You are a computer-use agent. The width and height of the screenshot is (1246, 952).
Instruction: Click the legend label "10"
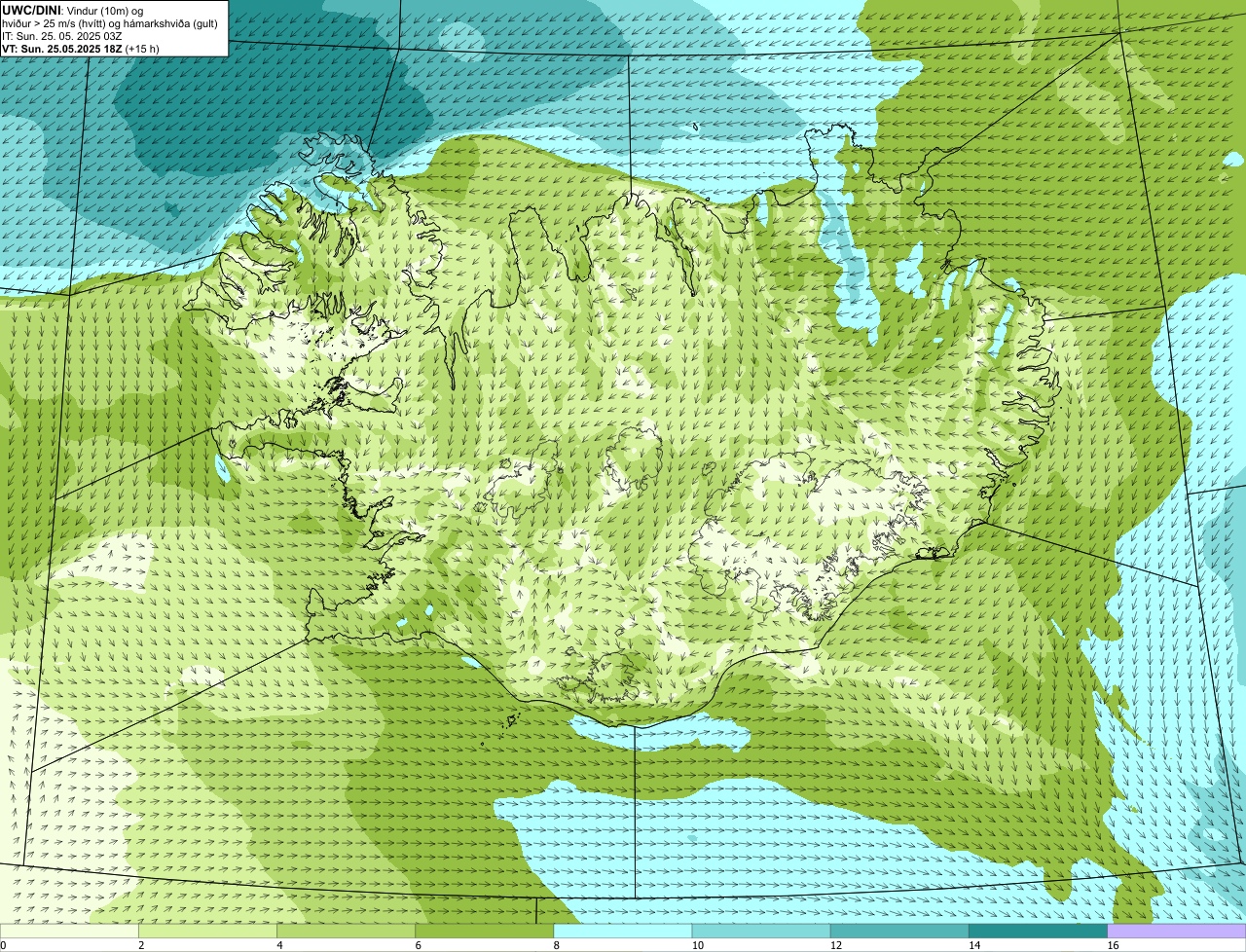(698, 945)
